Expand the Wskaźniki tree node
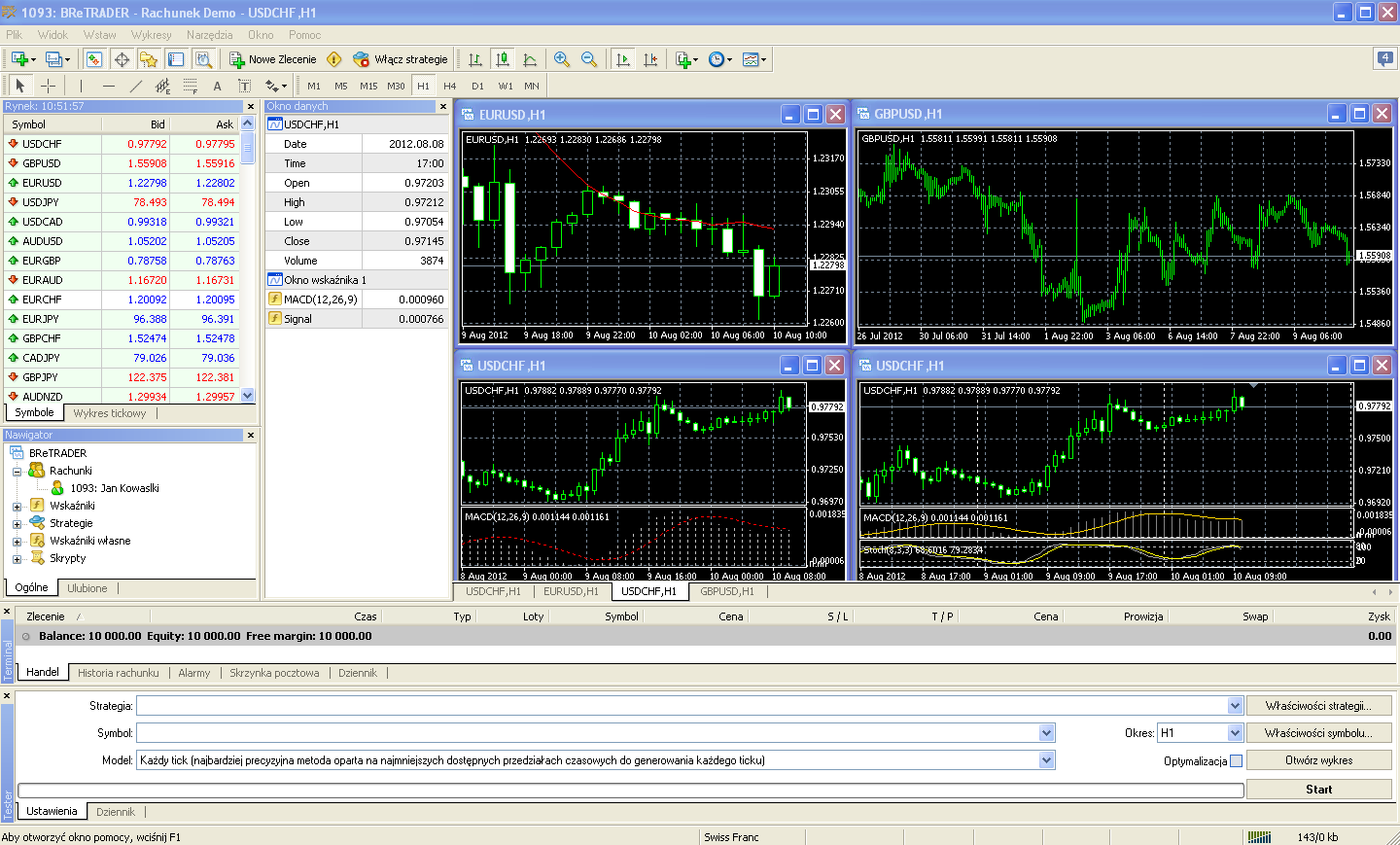Viewport: 1400px width, 845px height. coord(17,507)
